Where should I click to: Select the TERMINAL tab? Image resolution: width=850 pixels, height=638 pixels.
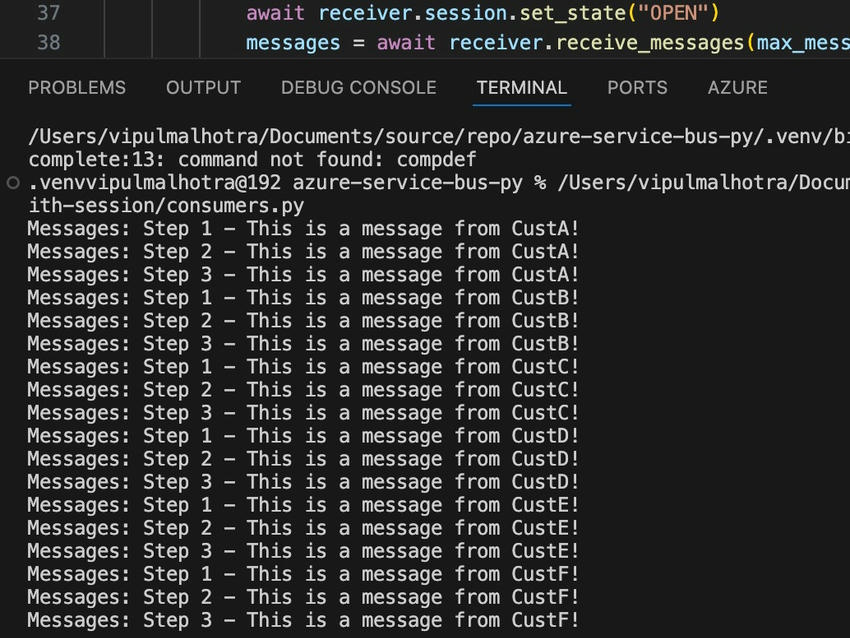point(522,88)
